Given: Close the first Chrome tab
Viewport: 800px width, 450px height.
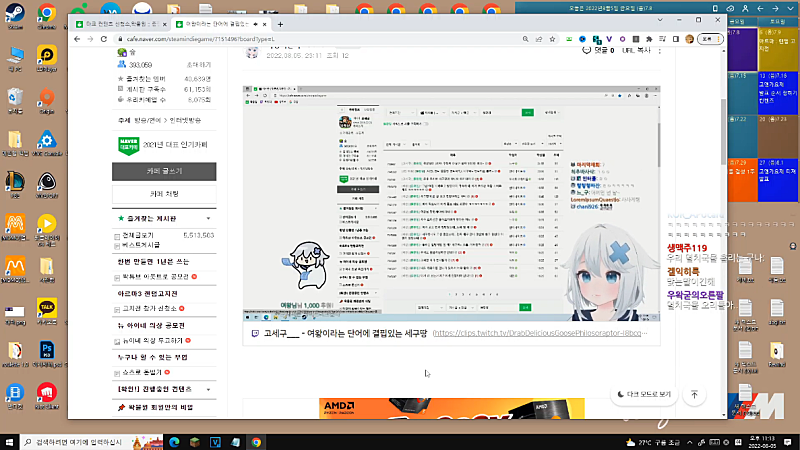Looking at the screenshot, I should [x=164, y=24].
